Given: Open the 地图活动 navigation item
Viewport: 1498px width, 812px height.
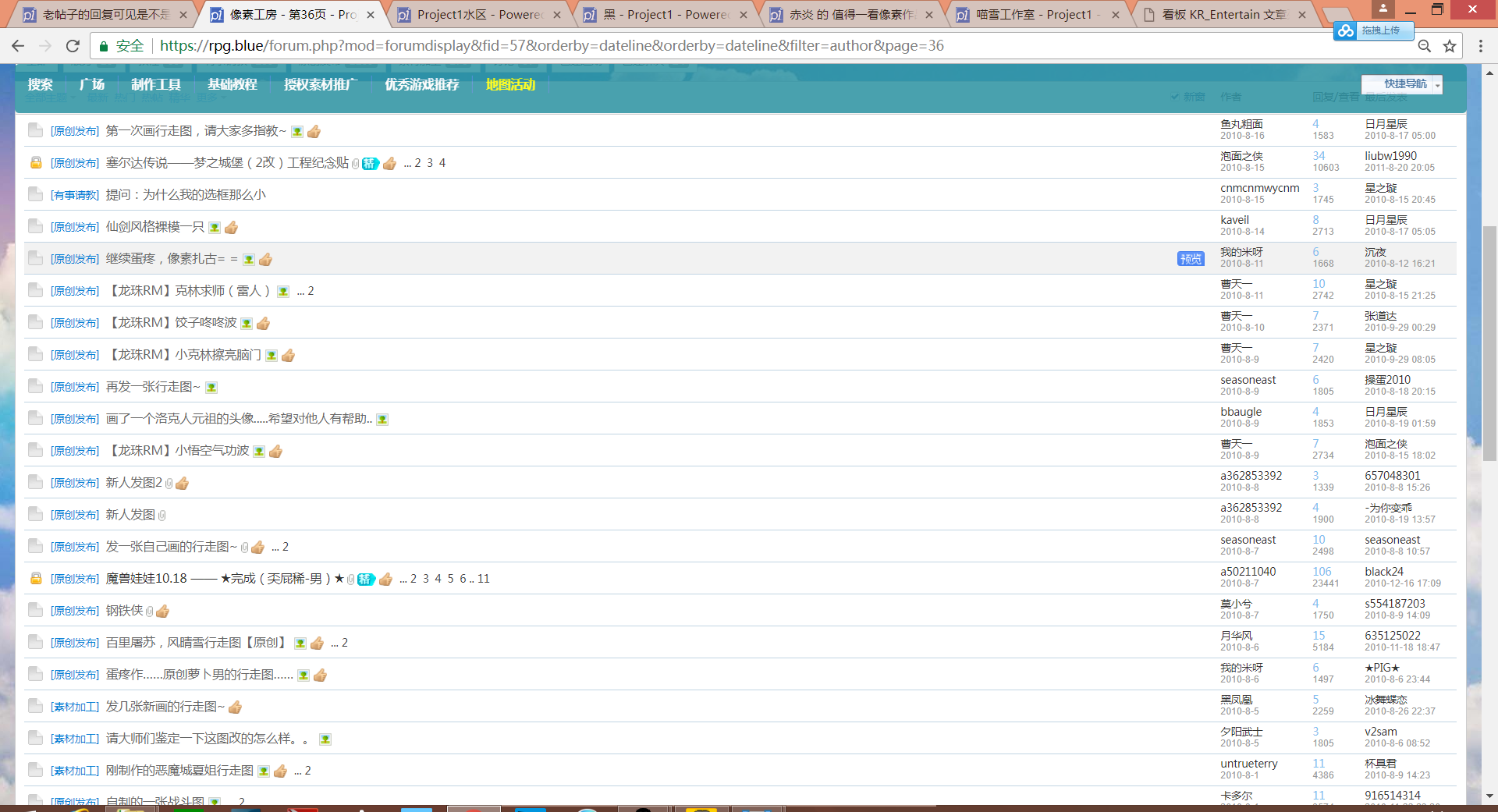Looking at the screenshot, I should [x=511, y=84].
